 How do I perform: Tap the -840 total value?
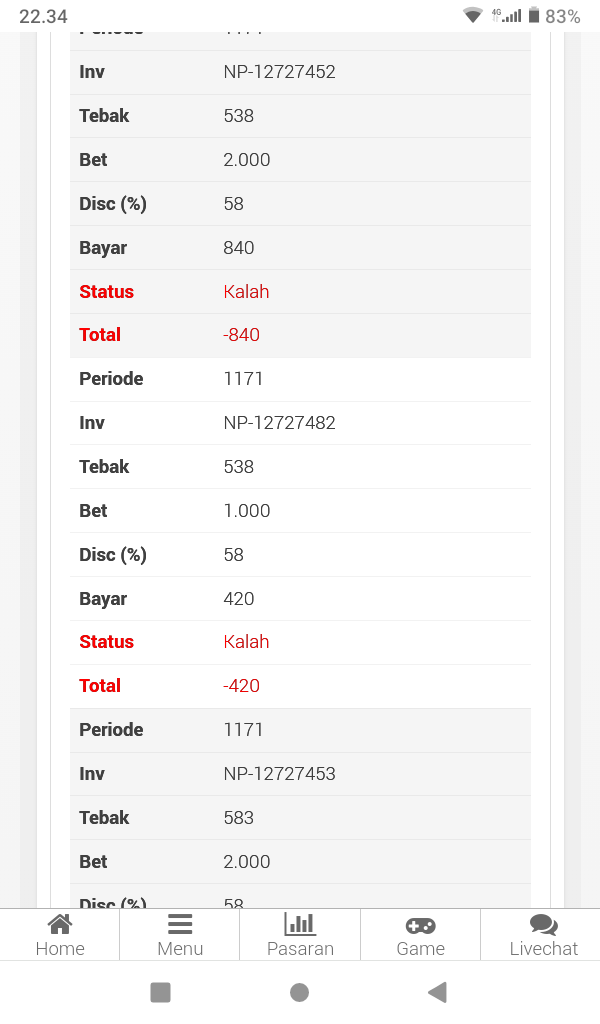click(x=241, y=335)
